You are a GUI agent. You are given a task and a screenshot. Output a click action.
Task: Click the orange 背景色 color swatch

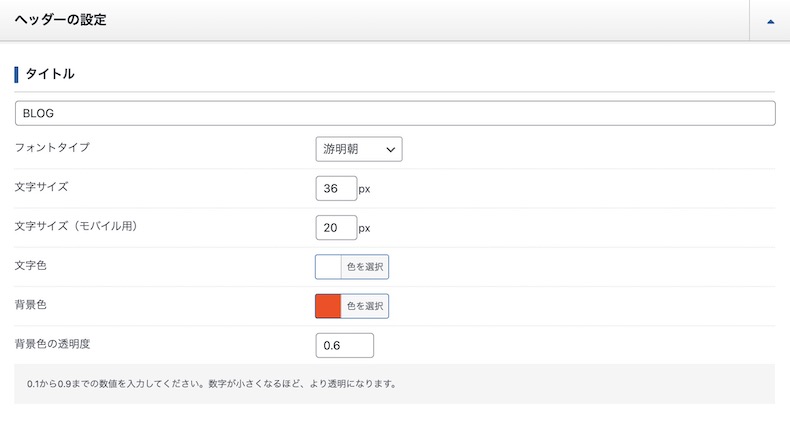click(x=328, y=306)
